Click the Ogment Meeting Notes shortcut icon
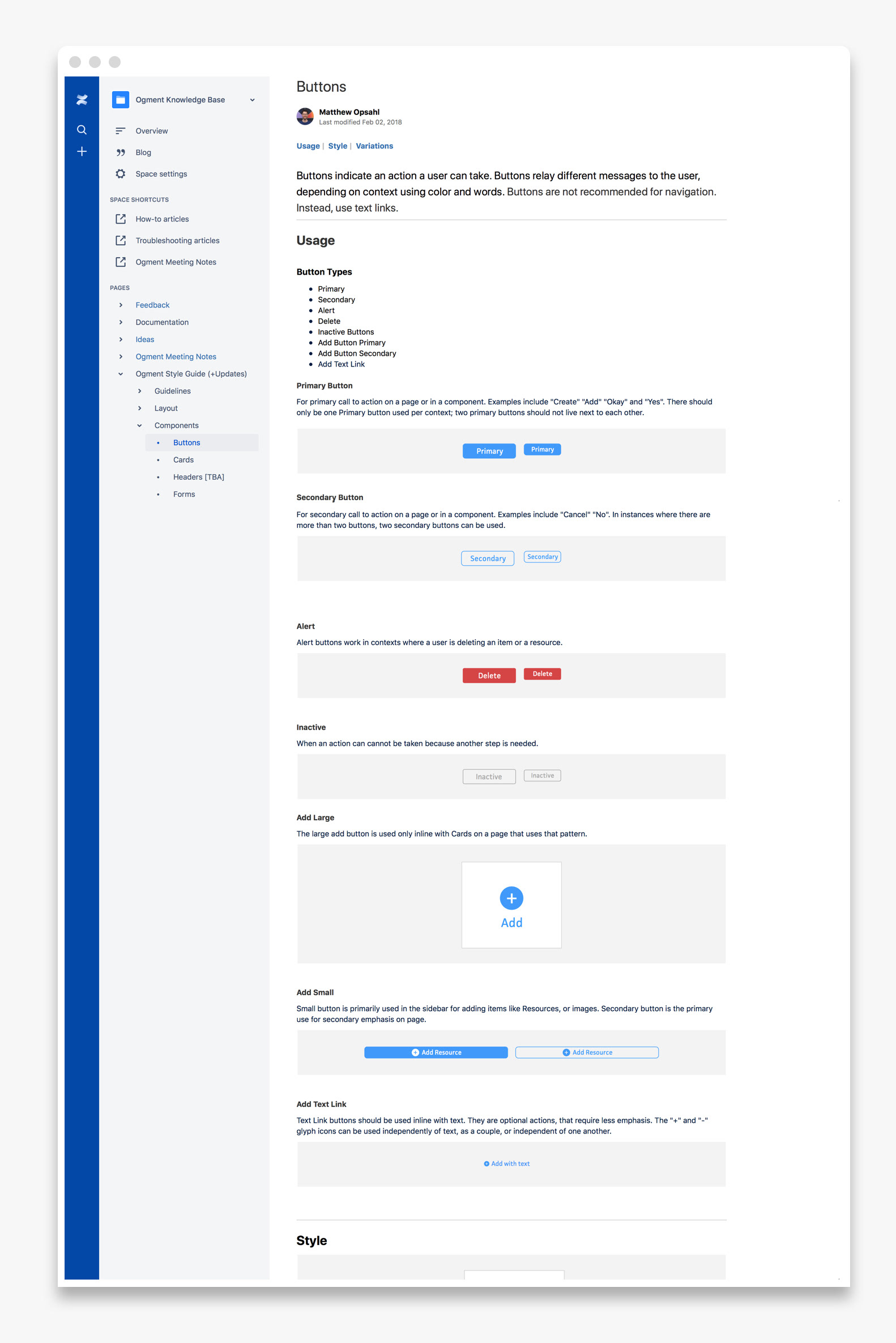Viewport: 896px width, 1343px height. (x=121, y=262)
